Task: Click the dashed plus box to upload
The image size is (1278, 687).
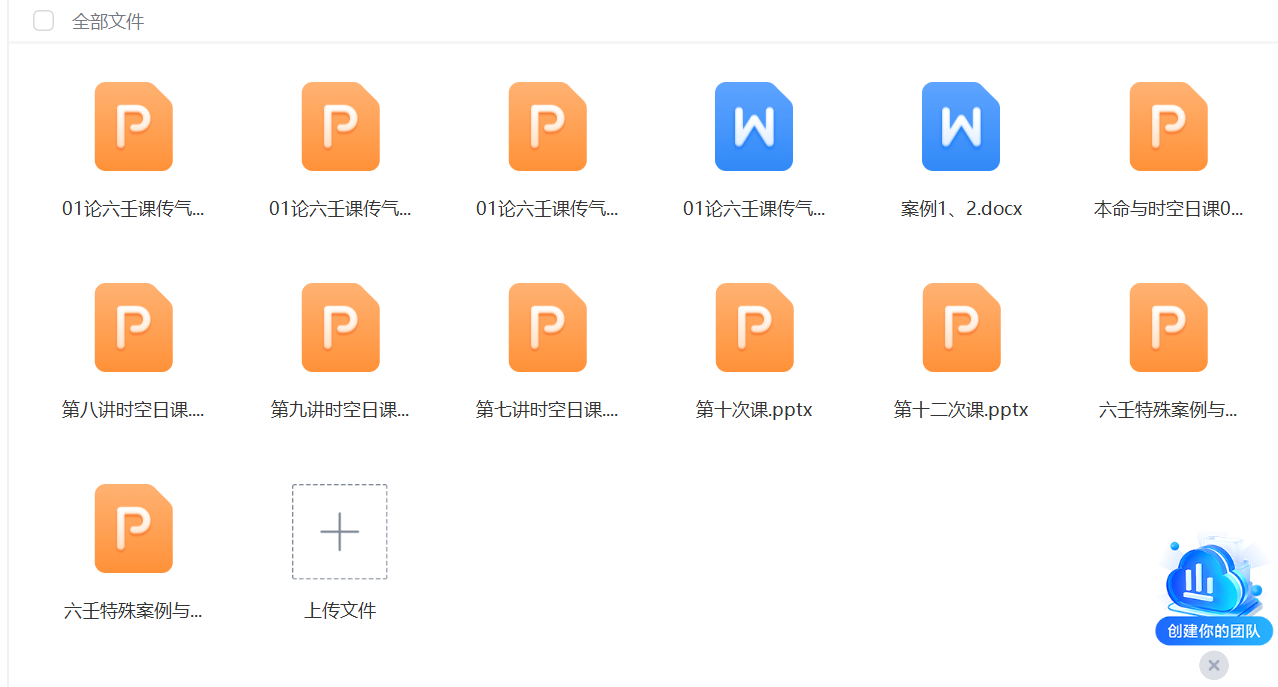Action: point(340,532)
